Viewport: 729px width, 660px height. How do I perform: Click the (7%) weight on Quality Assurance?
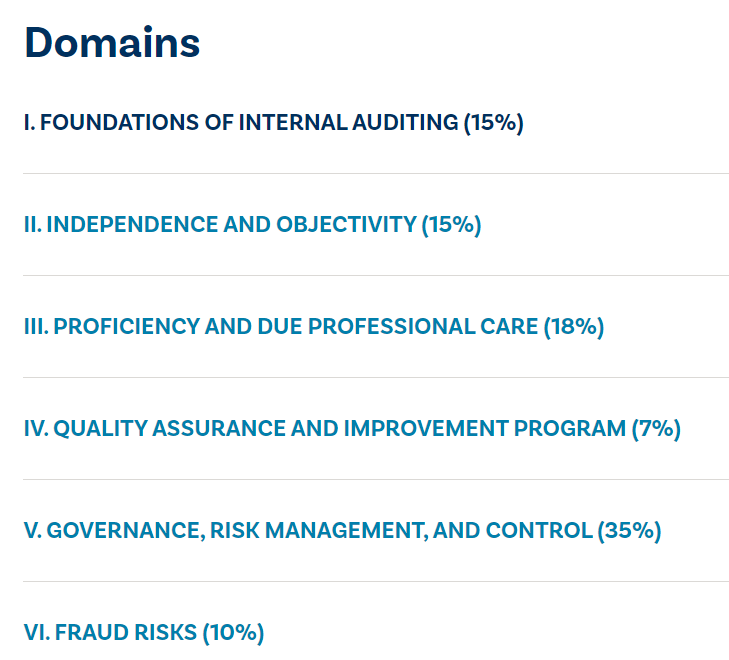[656, 428]
